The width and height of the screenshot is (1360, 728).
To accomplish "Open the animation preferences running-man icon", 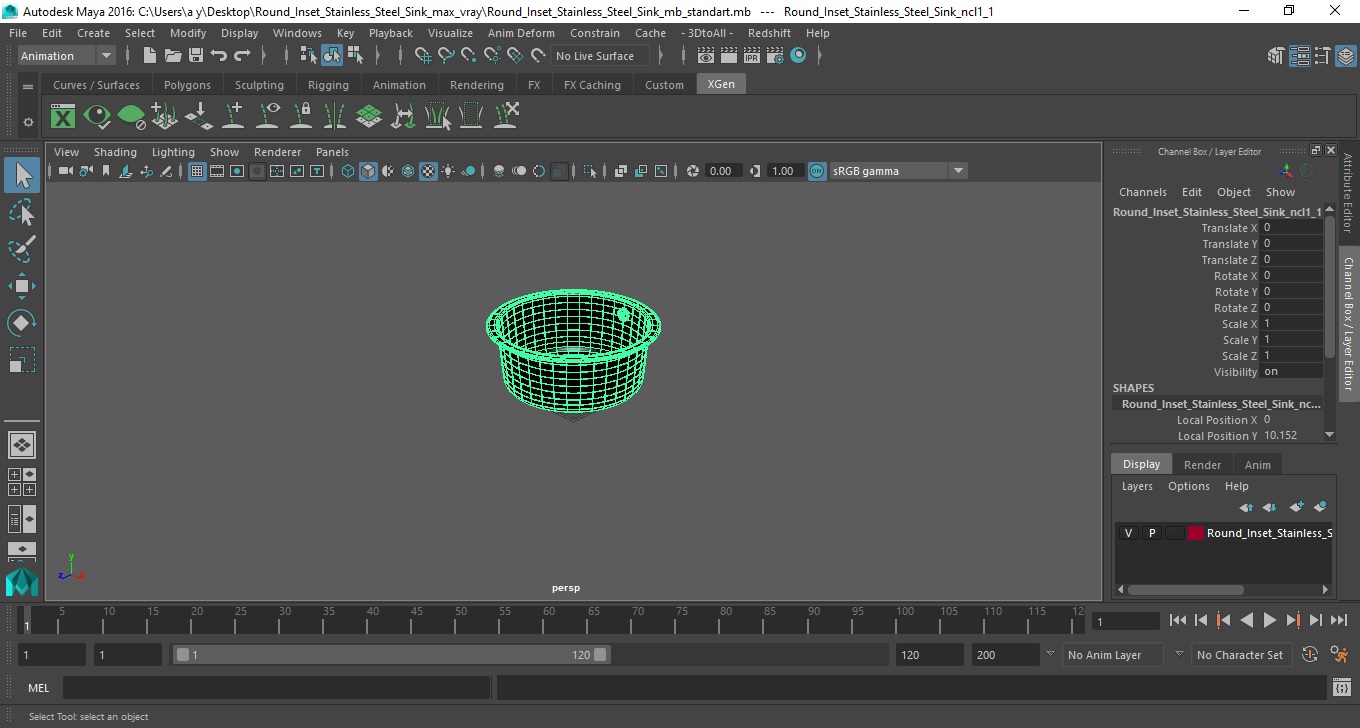I will pos(1340,655).
